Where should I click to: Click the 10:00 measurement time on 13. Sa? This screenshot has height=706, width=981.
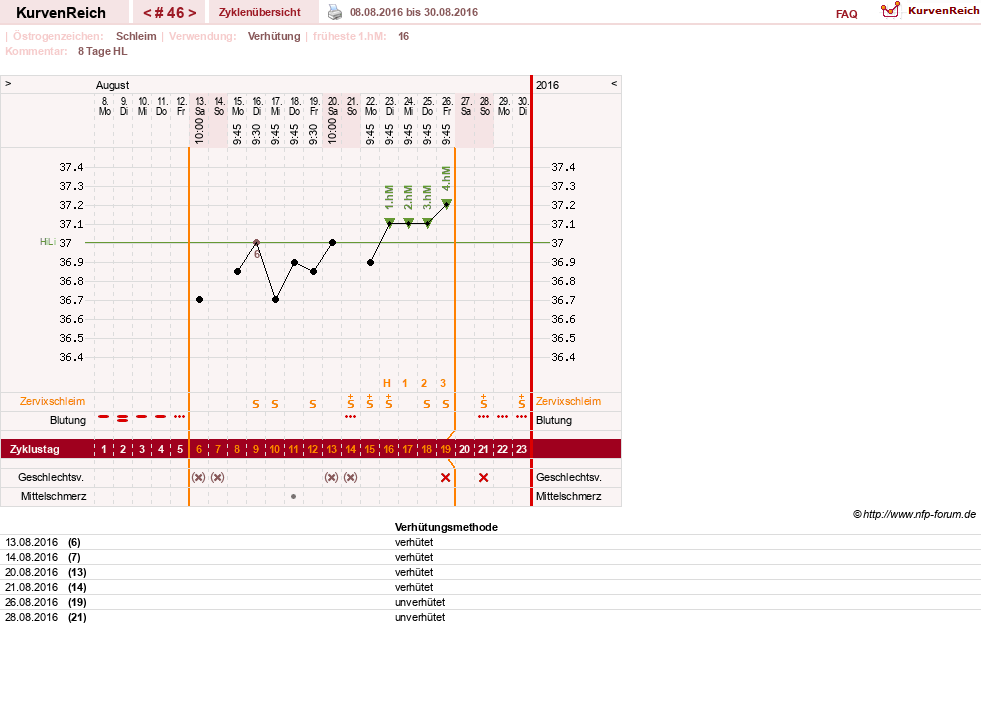click(x=200, y=131)
